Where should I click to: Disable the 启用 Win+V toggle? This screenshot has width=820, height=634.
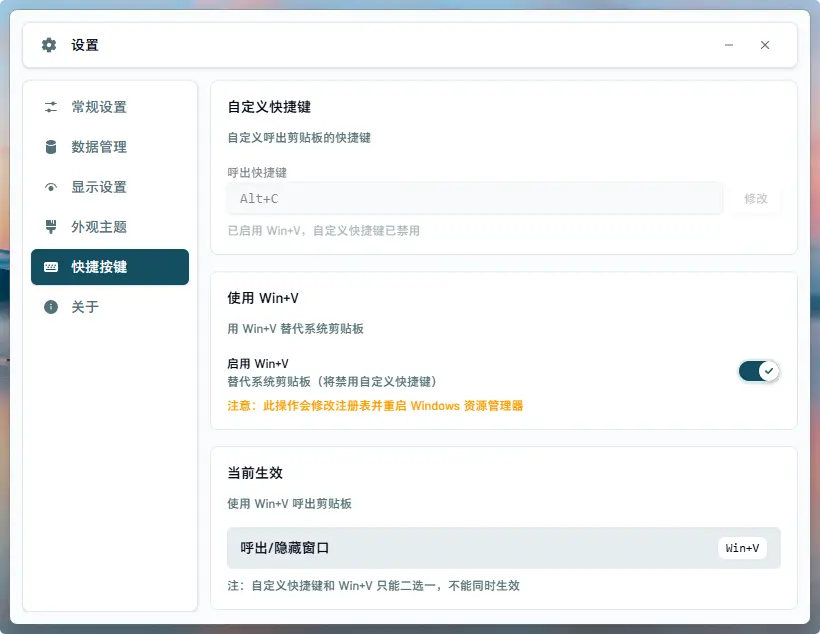(759, 370)
